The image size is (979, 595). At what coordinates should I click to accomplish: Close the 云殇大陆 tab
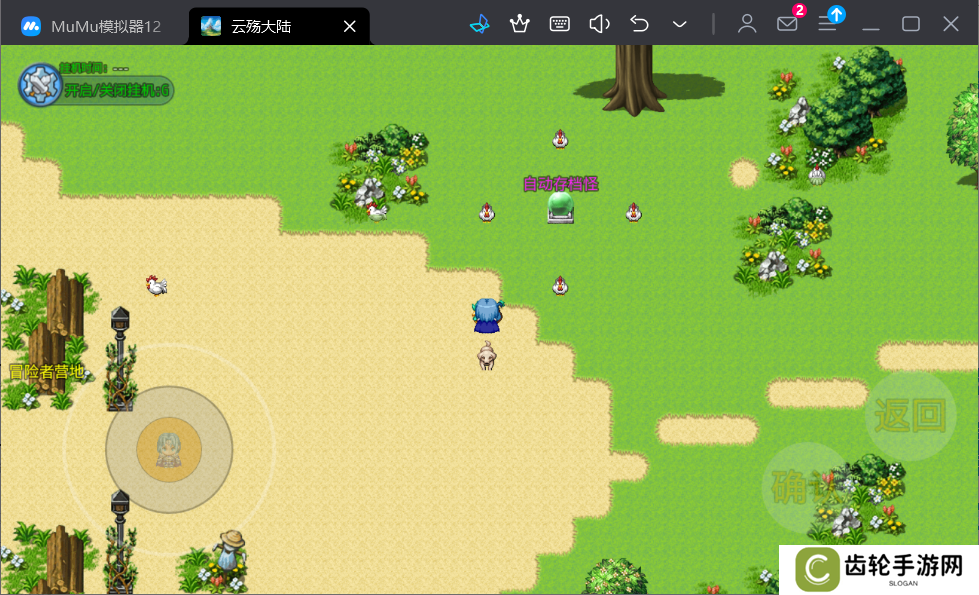[x=350, y=26]
